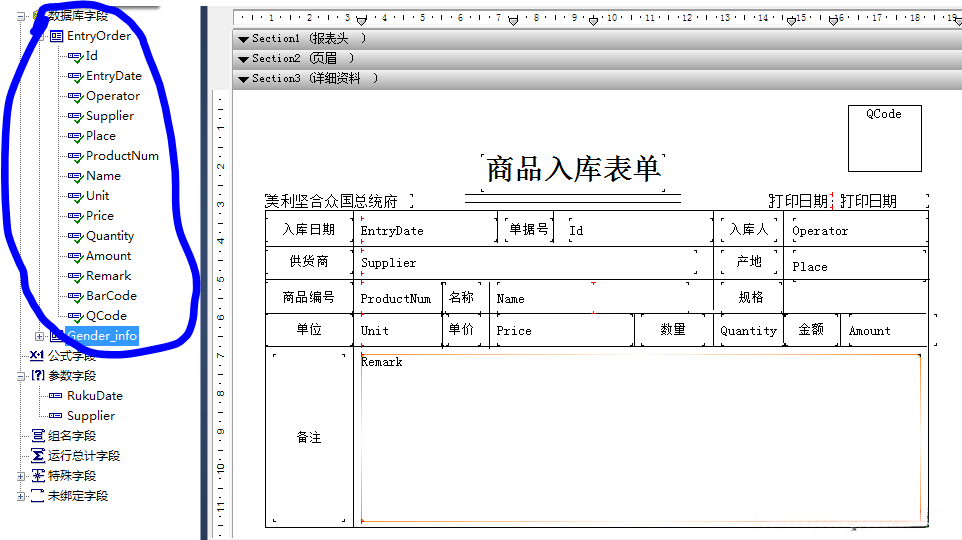This screenshot has height=540, width=962.
Task: Collapse Section3 details band
Action: click(243, 78)
